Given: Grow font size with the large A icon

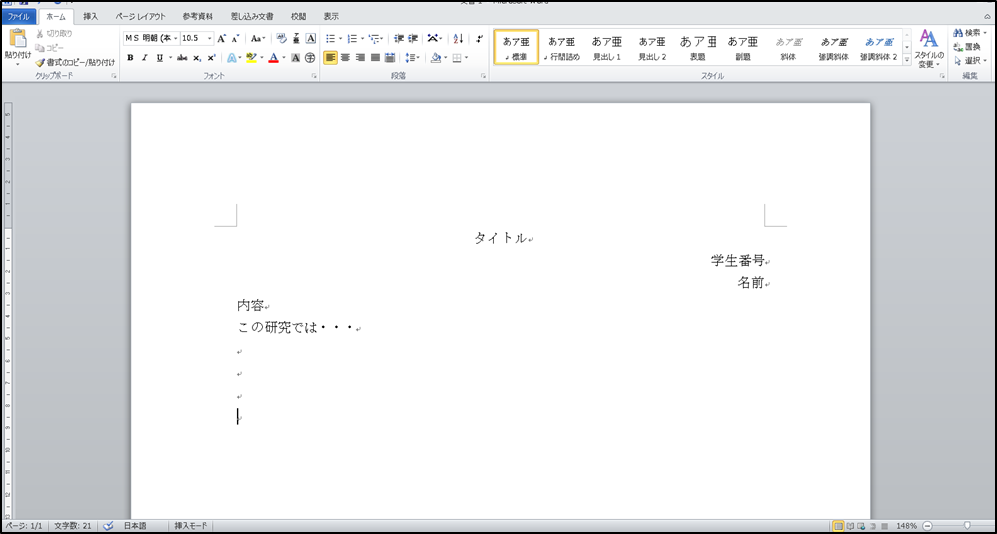Looking at the screenshot, I should tap(221, 39).
